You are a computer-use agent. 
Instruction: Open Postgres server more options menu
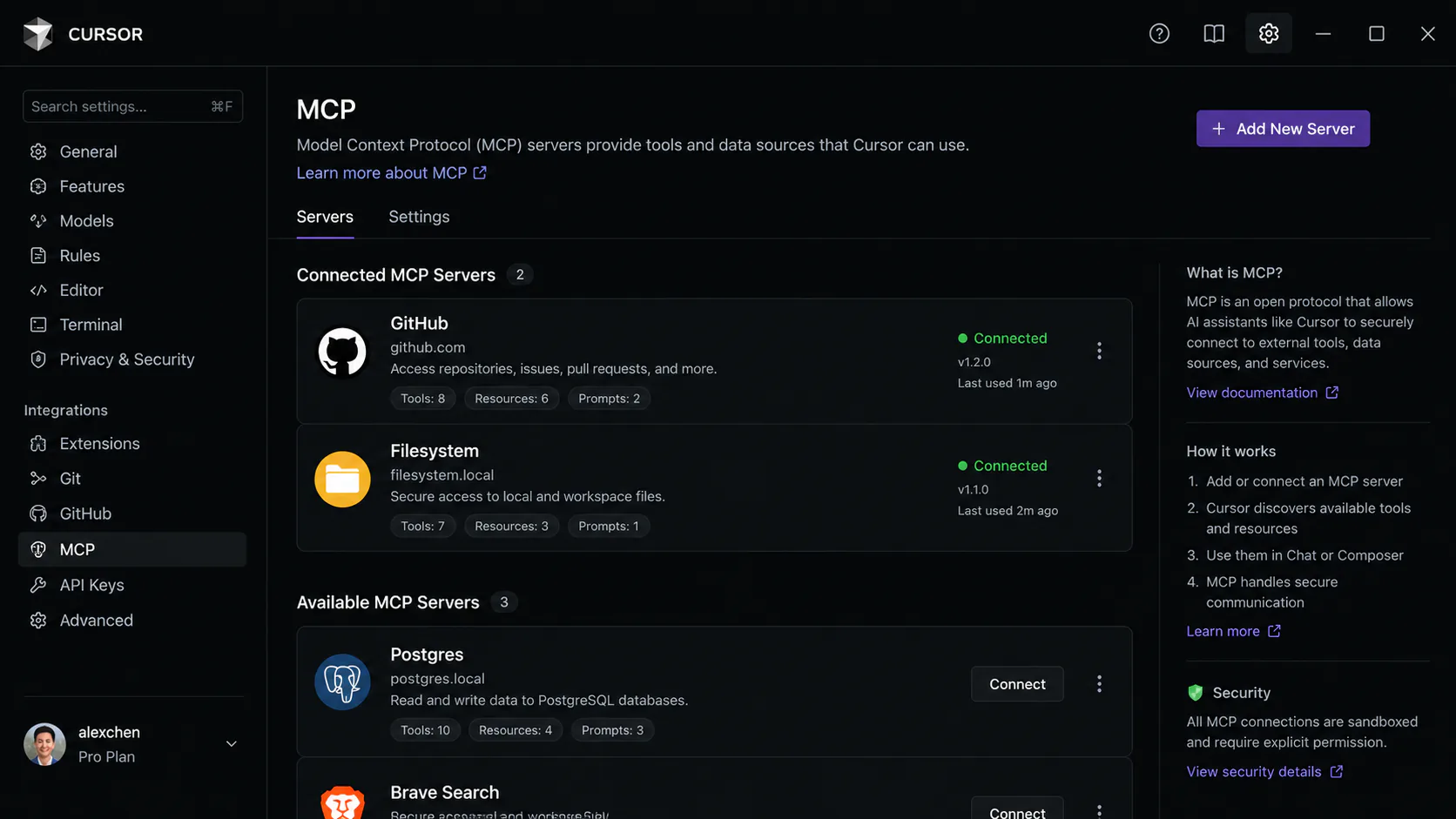coord(1099,684)
